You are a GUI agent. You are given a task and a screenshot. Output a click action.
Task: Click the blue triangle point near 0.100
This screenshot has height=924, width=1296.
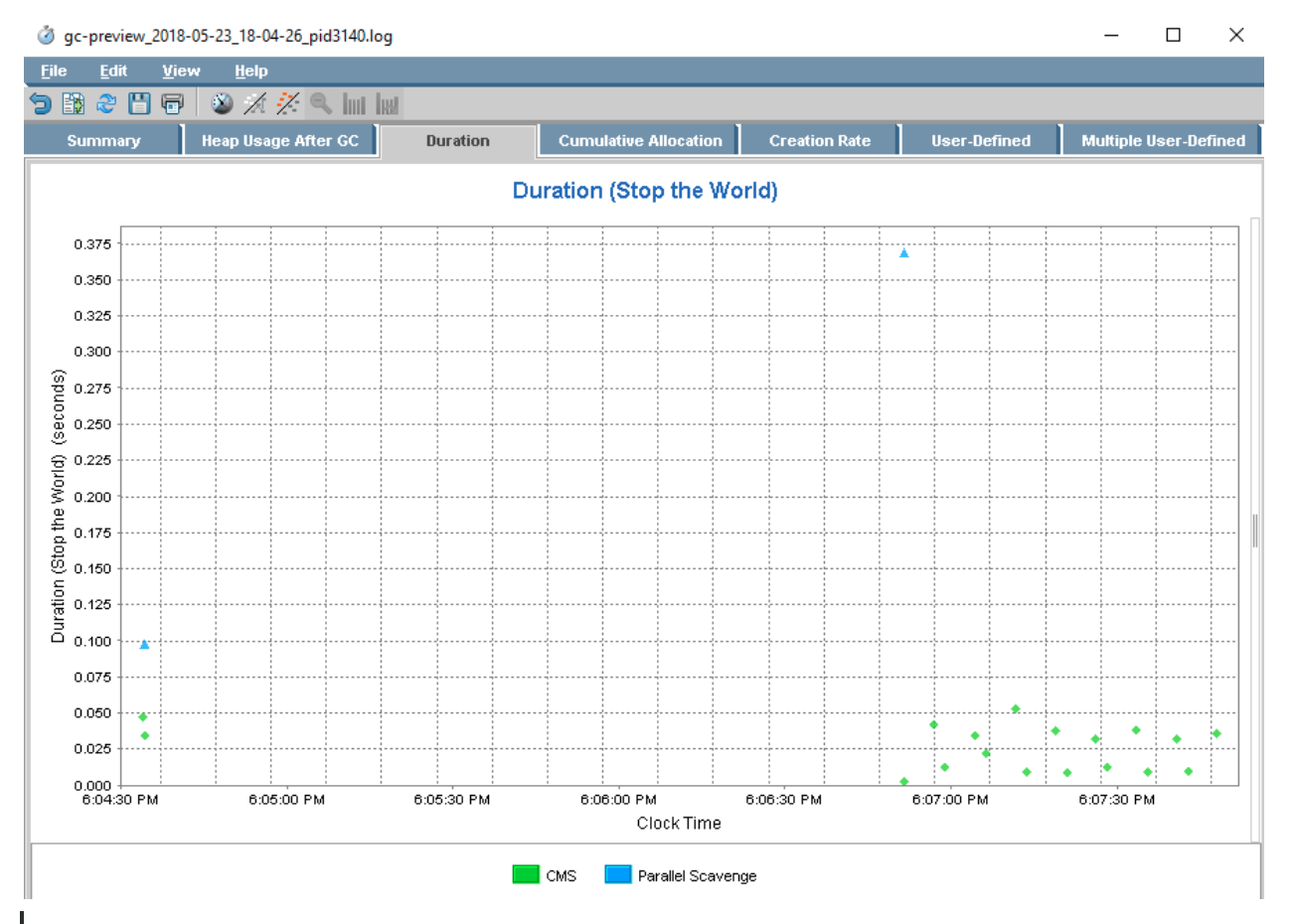point(144,645)
